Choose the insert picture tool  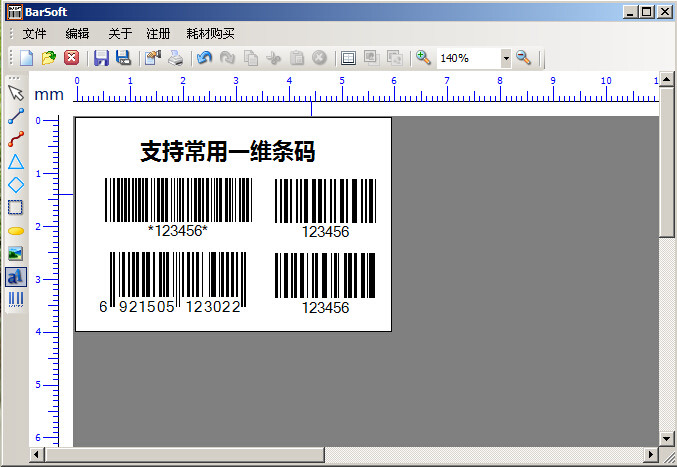pyautogui.click(x=16, y=253)
